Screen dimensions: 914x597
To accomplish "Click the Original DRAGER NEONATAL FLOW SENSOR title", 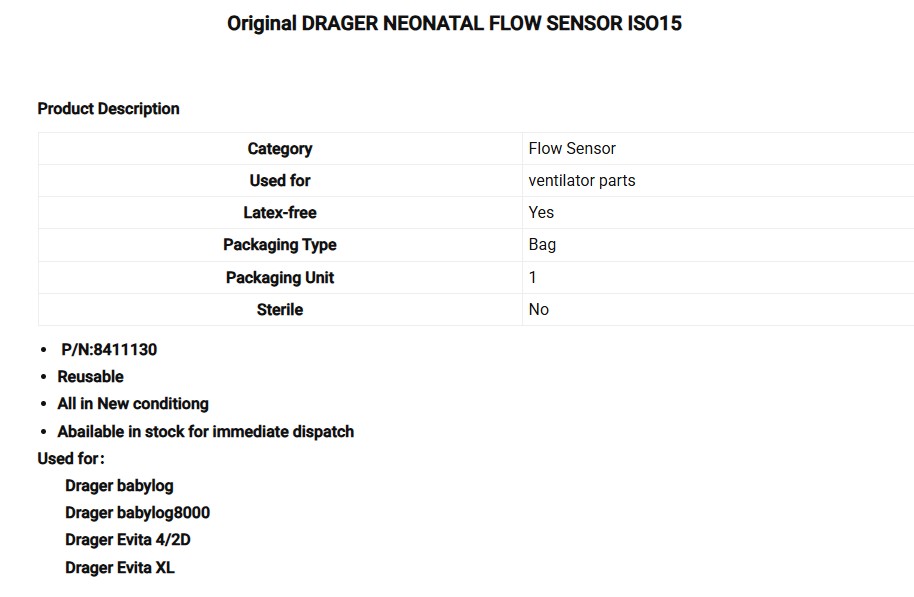I will coord(454,23).
